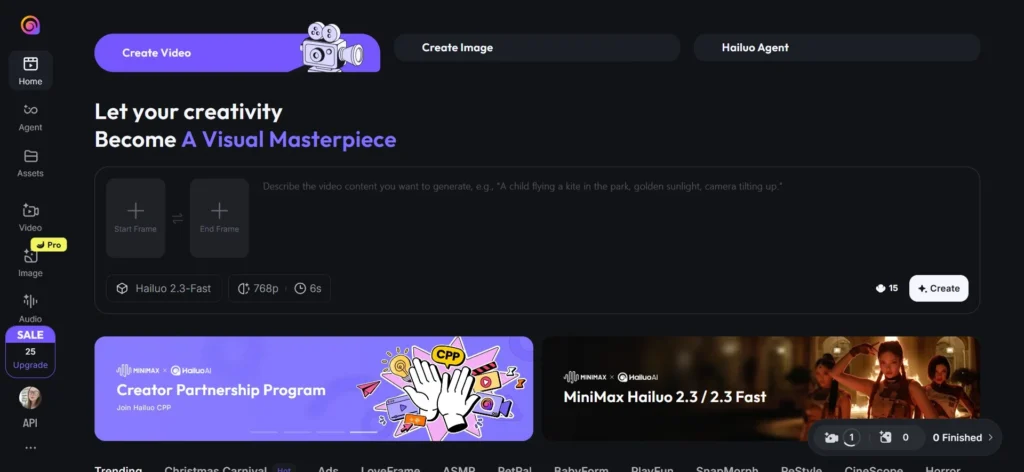Open the Audio waveform icon

pyautogui.click(x=30, y=301)
